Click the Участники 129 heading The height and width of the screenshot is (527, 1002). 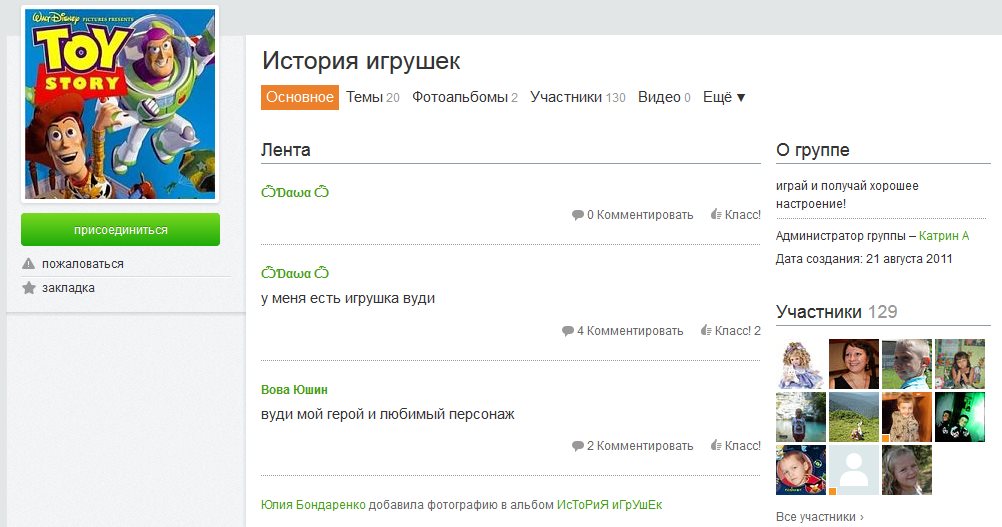coord(836,312)
